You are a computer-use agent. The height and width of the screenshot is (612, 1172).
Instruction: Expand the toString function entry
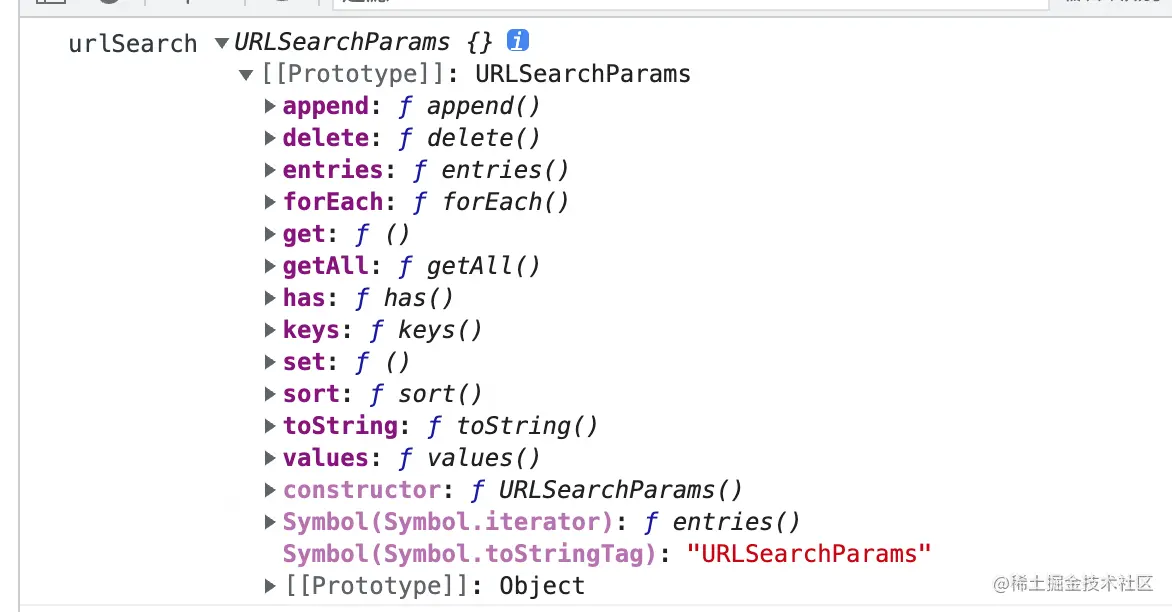coord(271,426)
